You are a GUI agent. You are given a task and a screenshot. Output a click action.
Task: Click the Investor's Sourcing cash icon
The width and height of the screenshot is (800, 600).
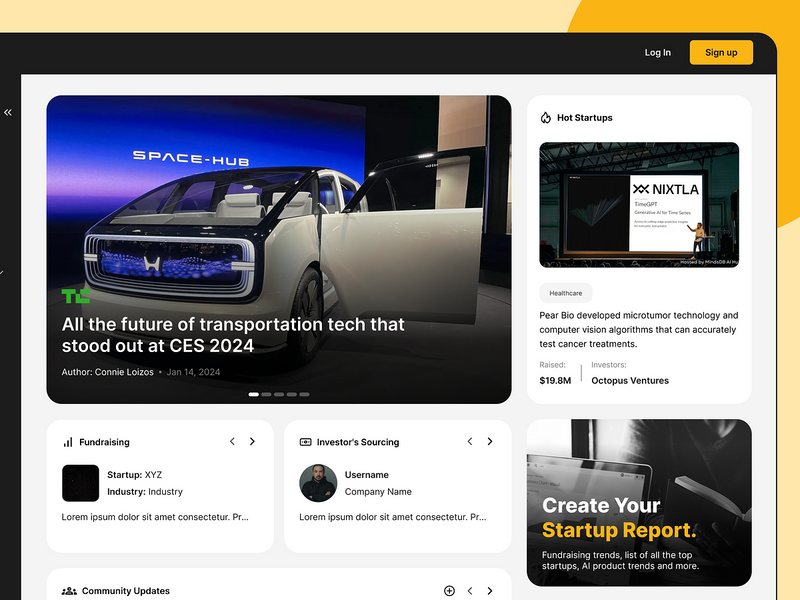(x=307, y=441)
